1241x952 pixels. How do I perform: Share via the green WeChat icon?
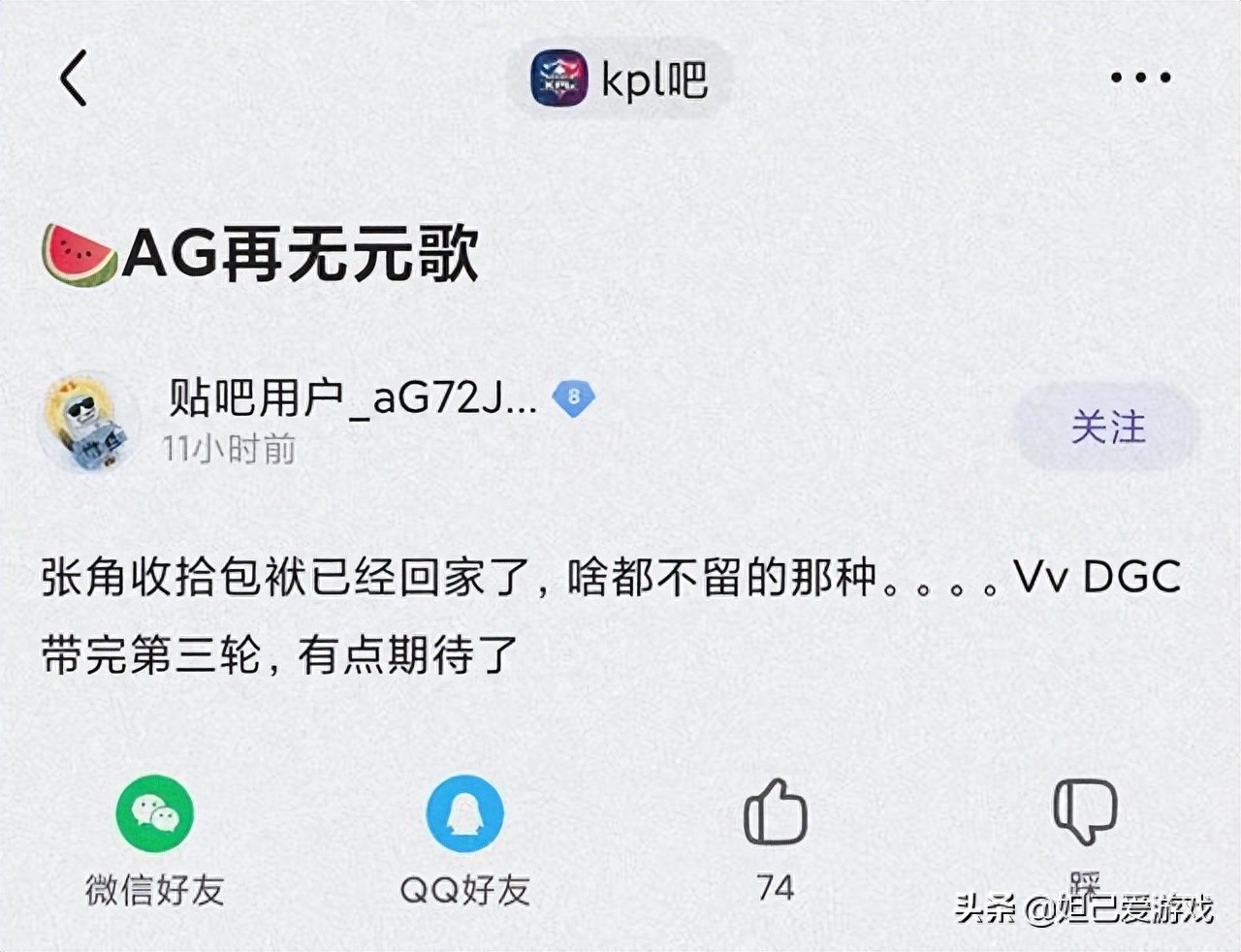[155, 813]
